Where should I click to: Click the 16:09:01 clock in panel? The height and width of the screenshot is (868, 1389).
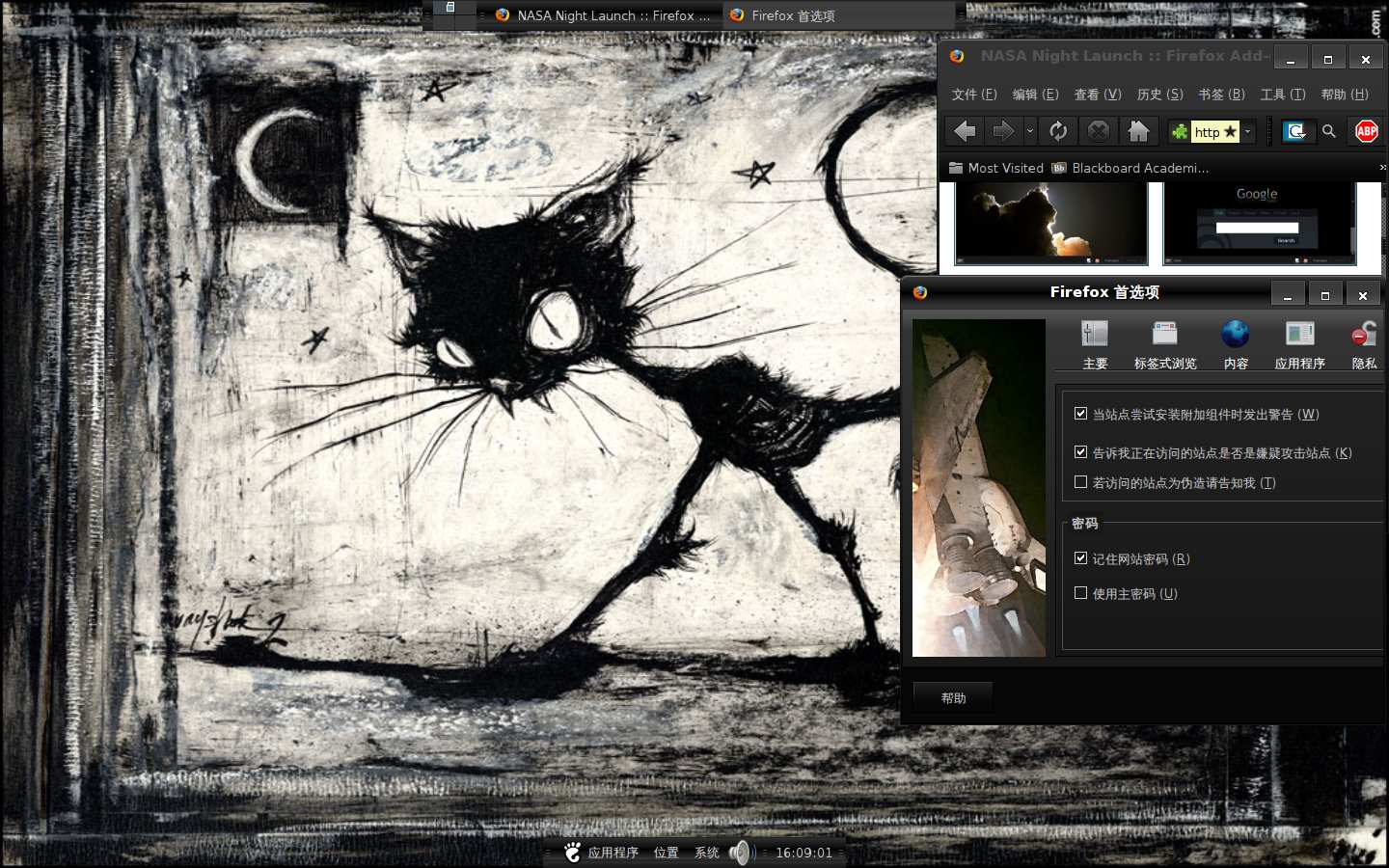coord(803,853)
